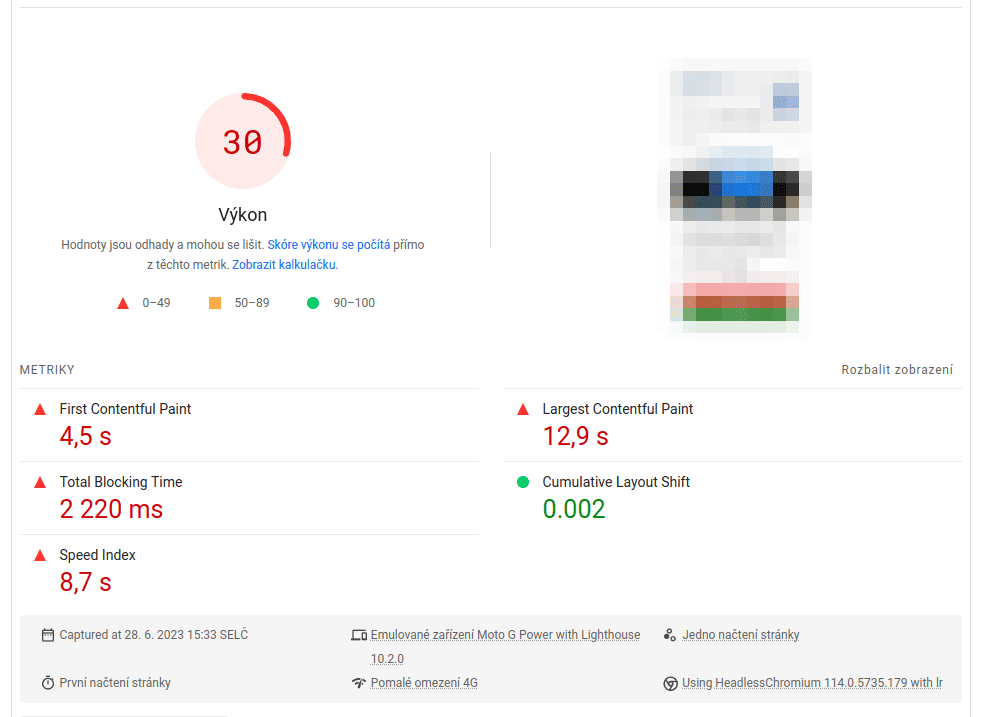Click the '10.2.0' Lighthouse version text

click(387, 658)
